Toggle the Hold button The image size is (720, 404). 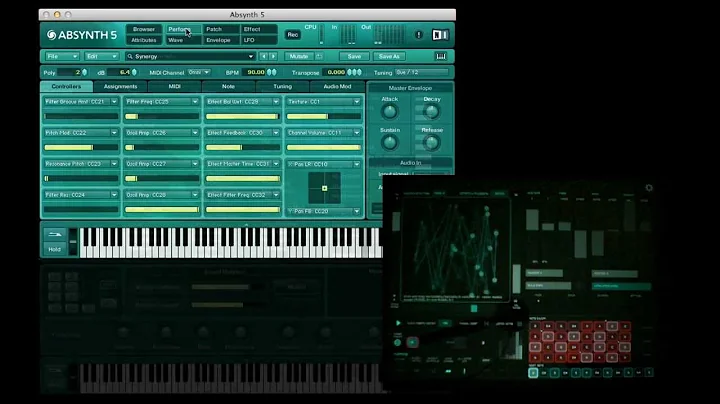pyautogui.click(x=55, y=249)
